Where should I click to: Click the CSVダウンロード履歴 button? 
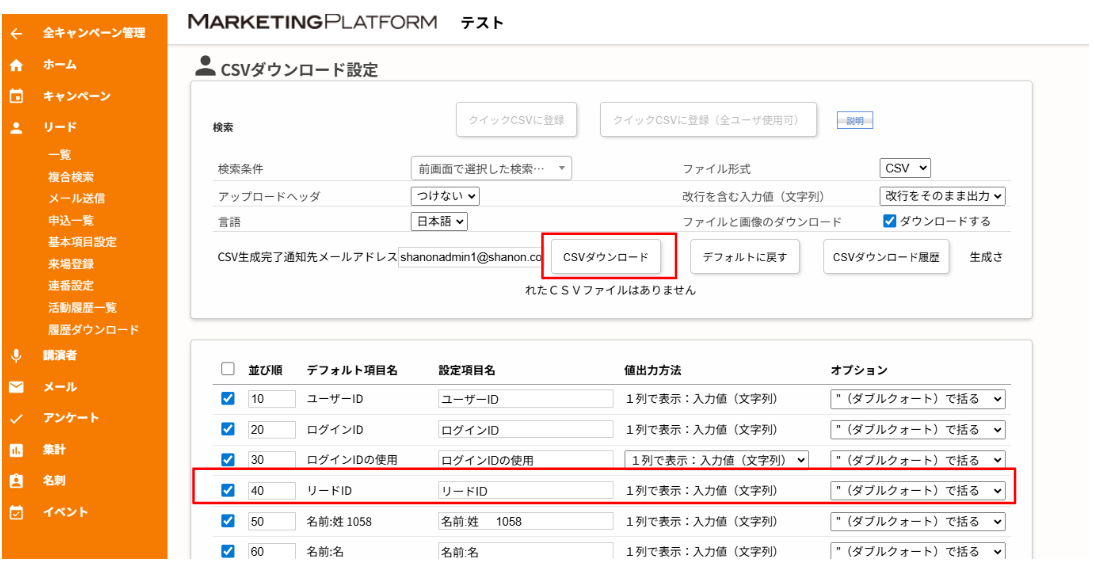coord(885,257)
